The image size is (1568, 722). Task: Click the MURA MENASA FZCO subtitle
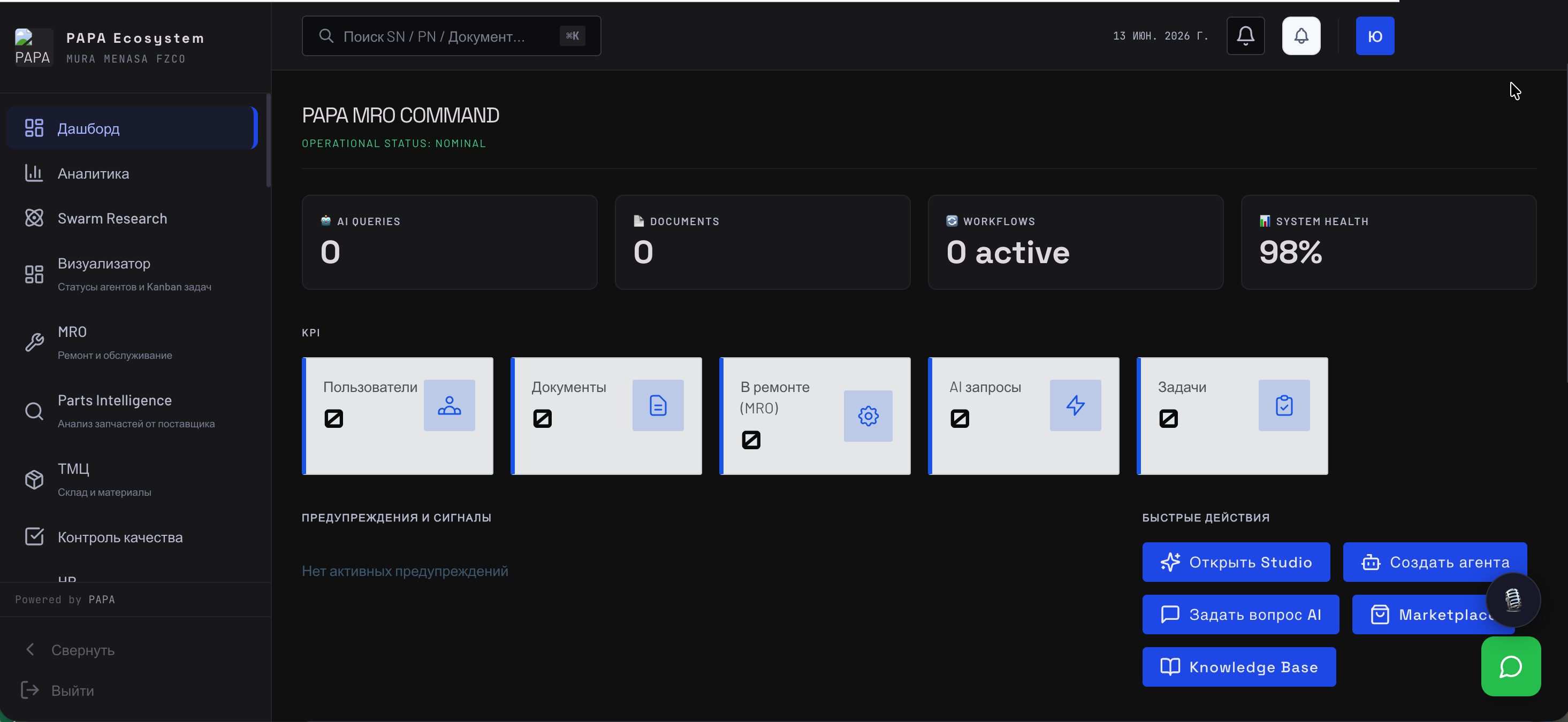click(126, 59)
